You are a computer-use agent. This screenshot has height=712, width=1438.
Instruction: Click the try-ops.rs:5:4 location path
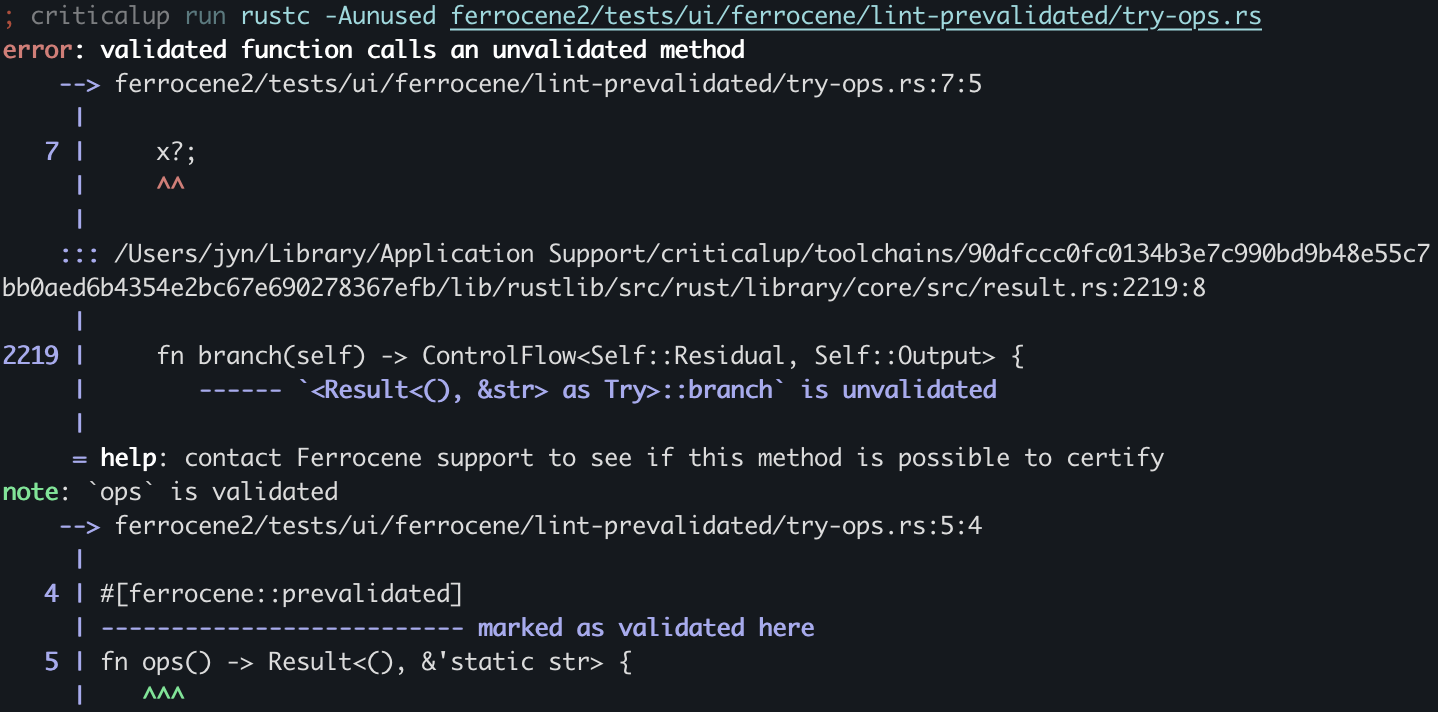click(548, 525)
